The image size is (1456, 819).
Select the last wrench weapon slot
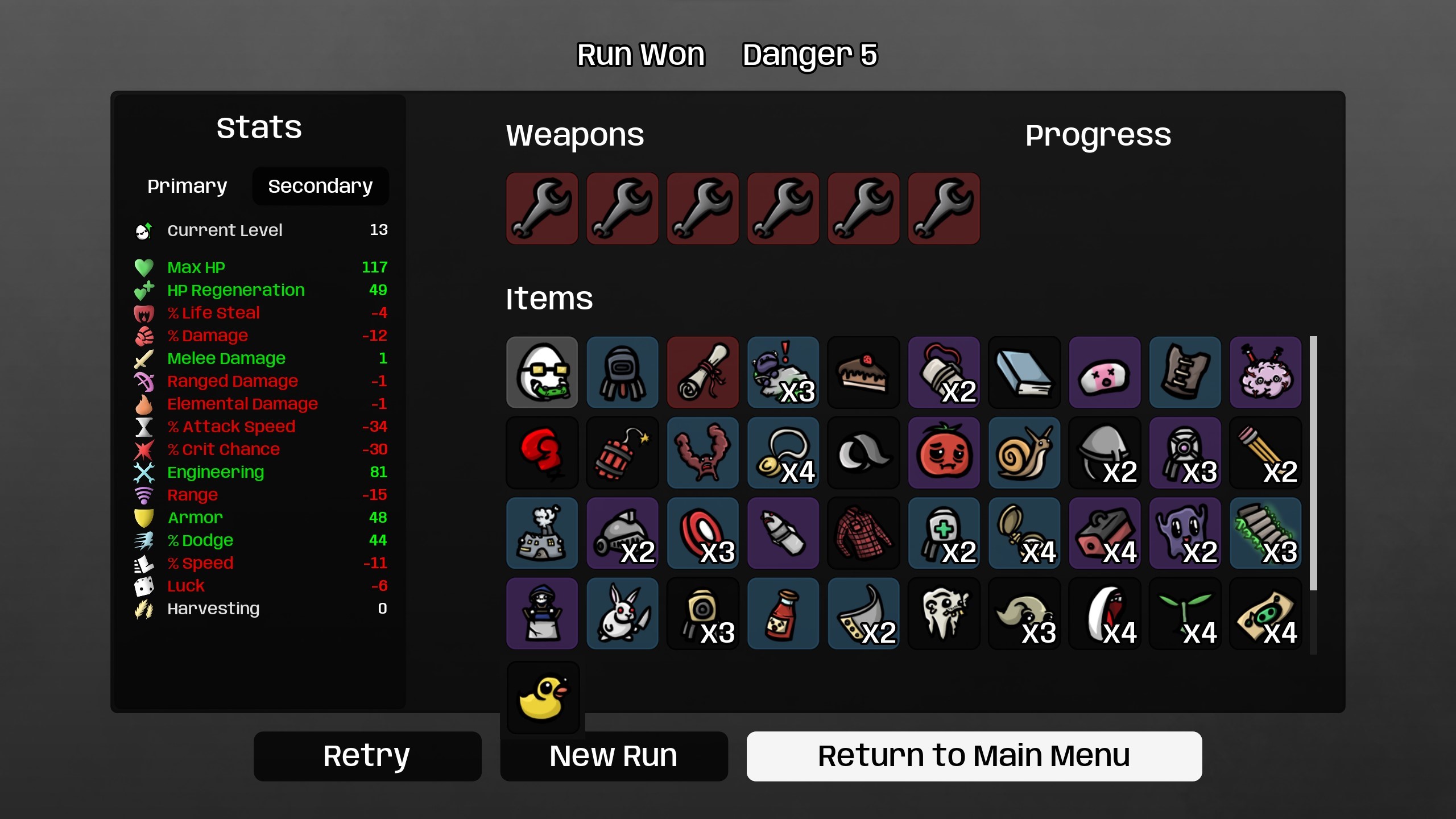tap(944, 209)
